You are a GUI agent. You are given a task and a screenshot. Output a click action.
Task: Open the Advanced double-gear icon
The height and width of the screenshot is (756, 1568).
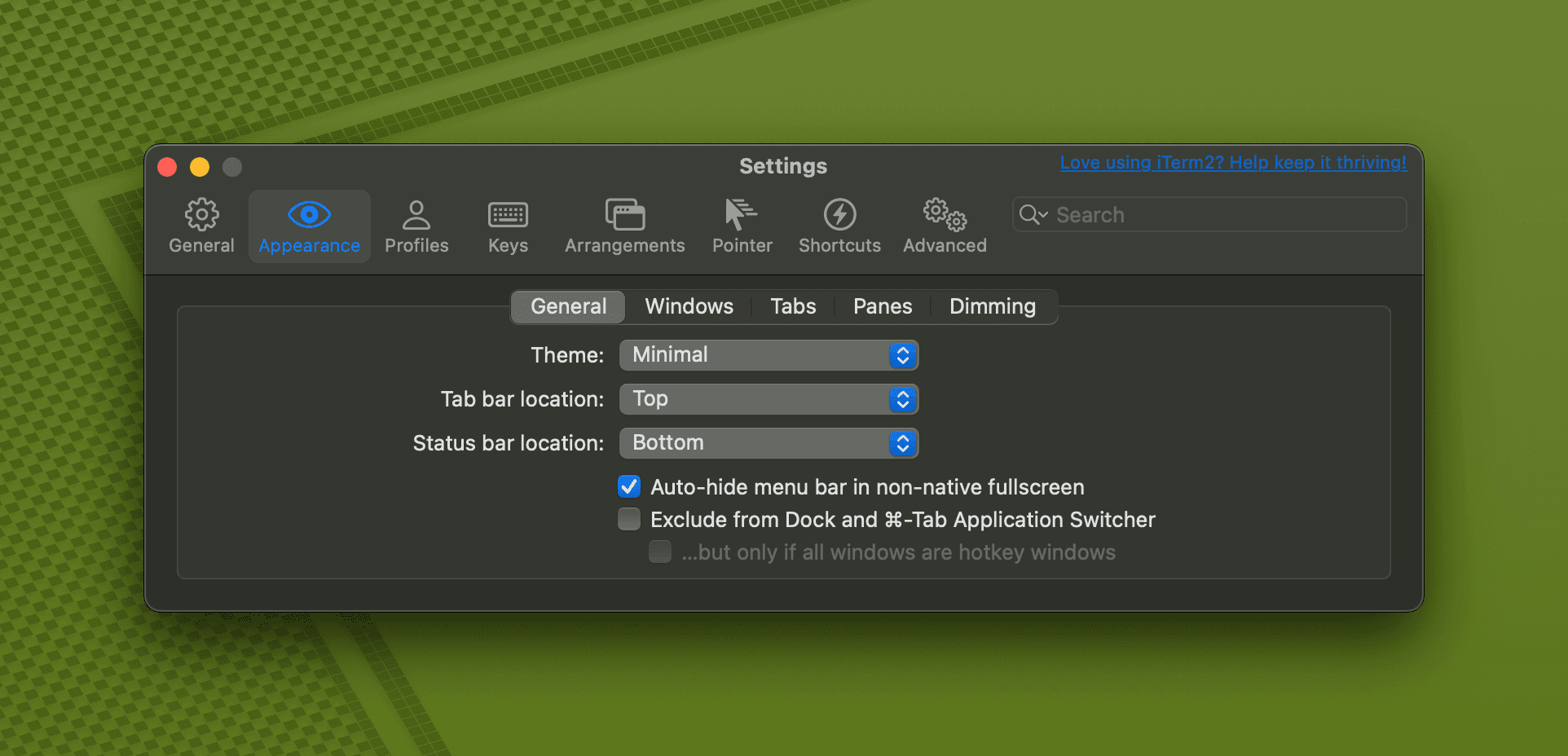click(945, 215)
